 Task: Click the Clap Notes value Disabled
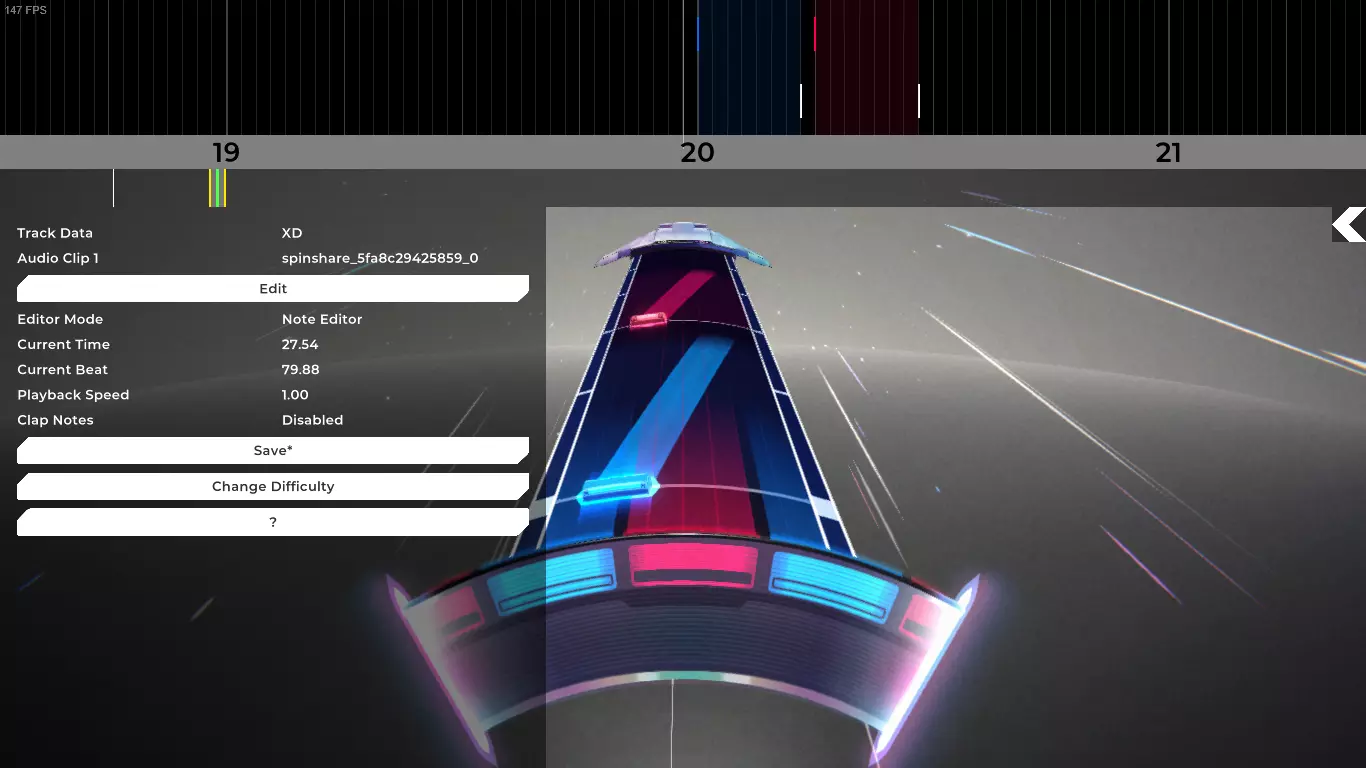(312, 420)
